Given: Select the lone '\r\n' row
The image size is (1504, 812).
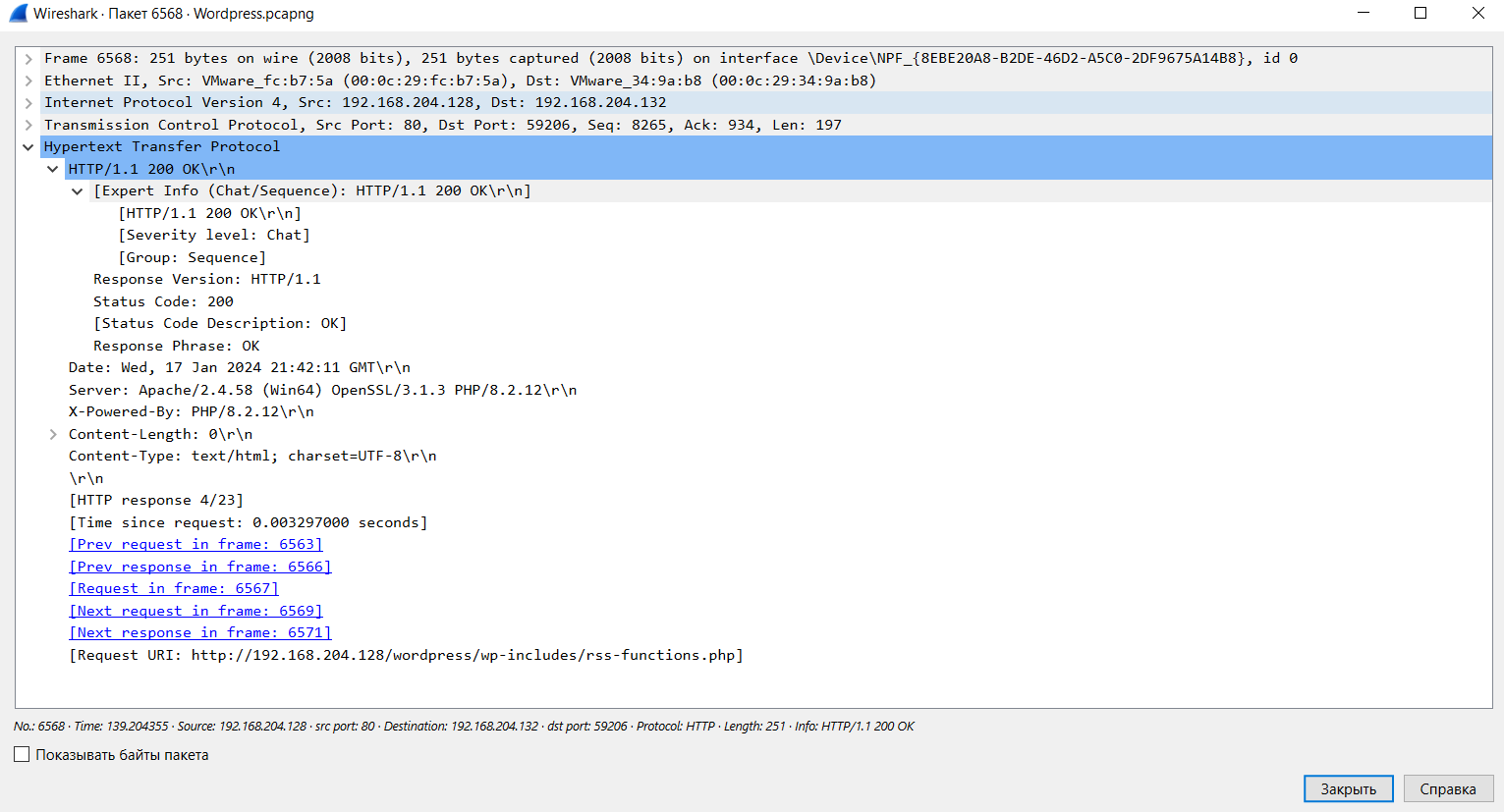Looking at the screenshot, I should (x=86, y=478).
